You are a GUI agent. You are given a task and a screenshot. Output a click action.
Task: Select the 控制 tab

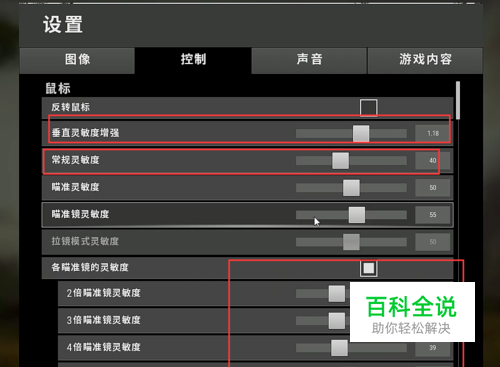[x=193, y=60]
